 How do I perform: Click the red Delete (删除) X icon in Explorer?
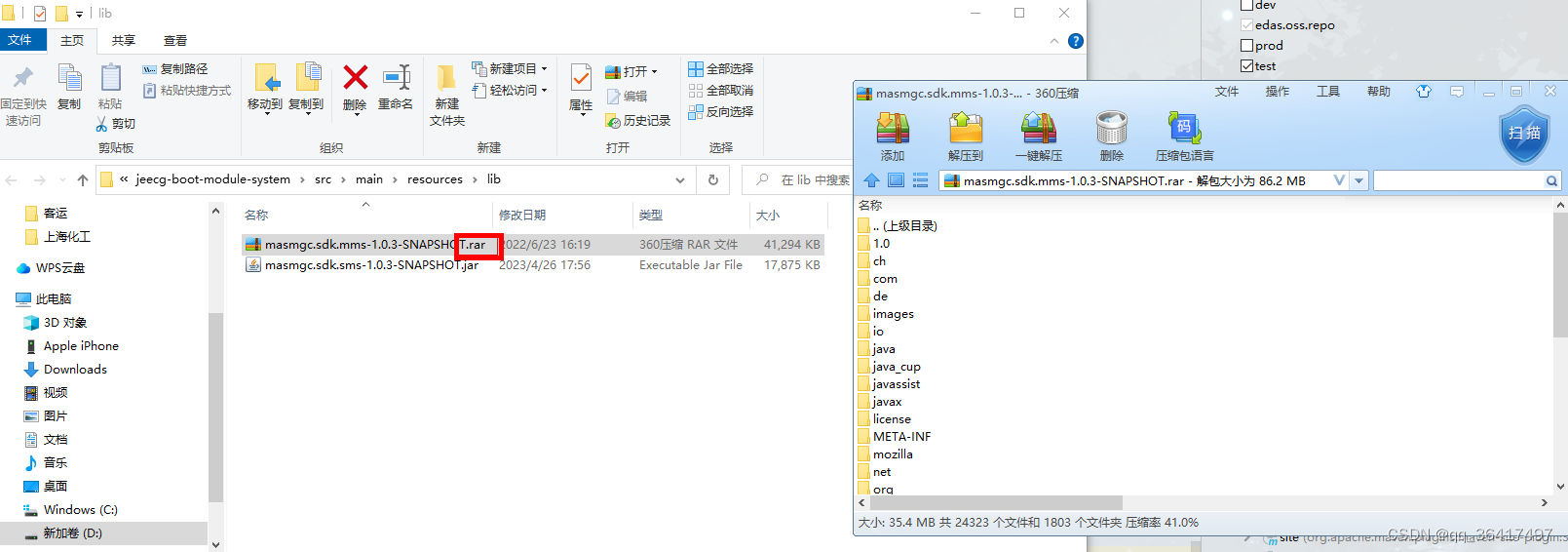tap(356, 77)
